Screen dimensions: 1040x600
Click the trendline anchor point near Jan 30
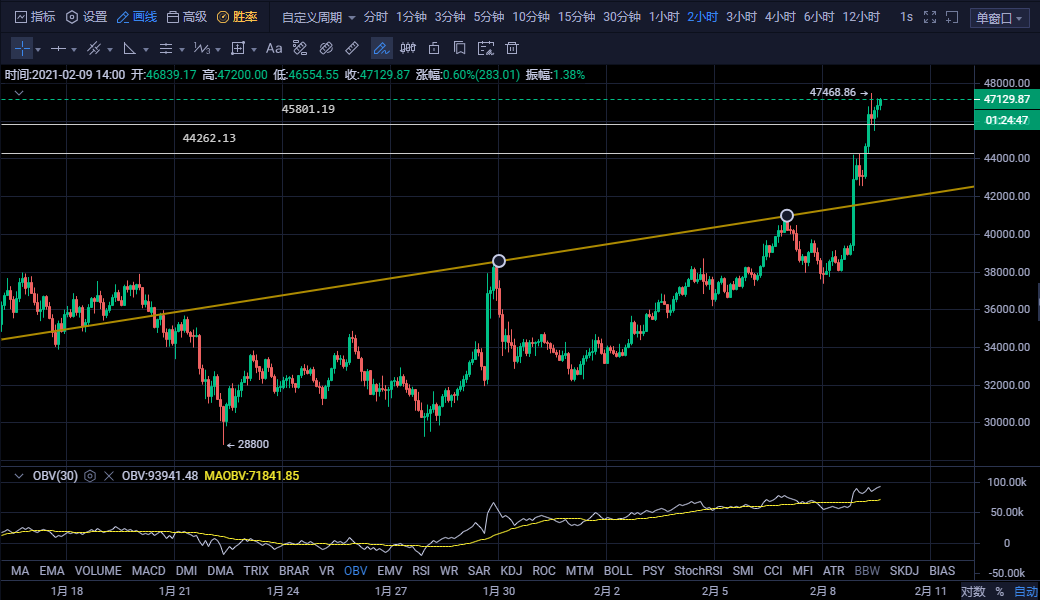[x=499, y=261]
